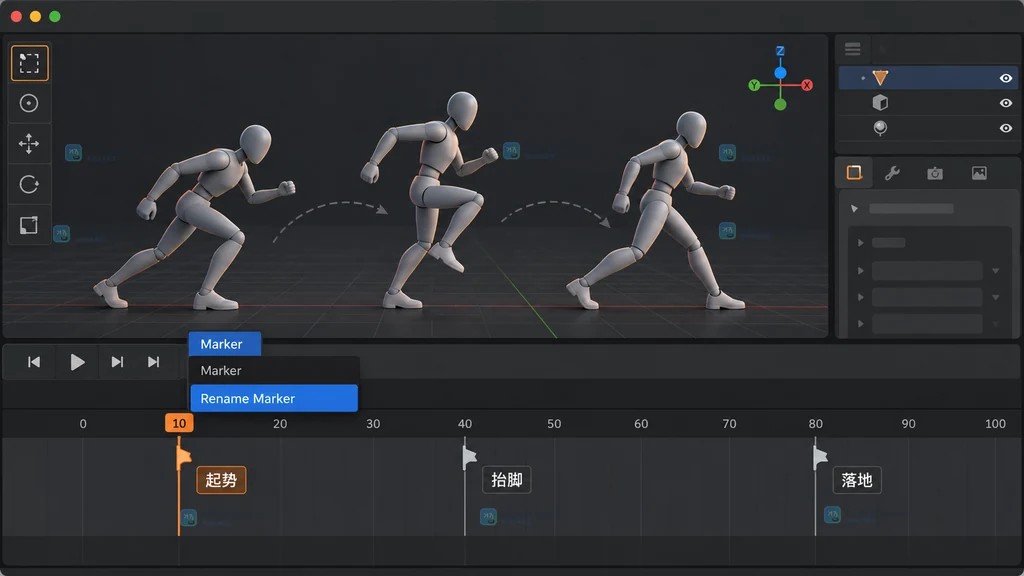Click the current frame indicator 10
1024x576 pixels.
click(x=179, y=423)
